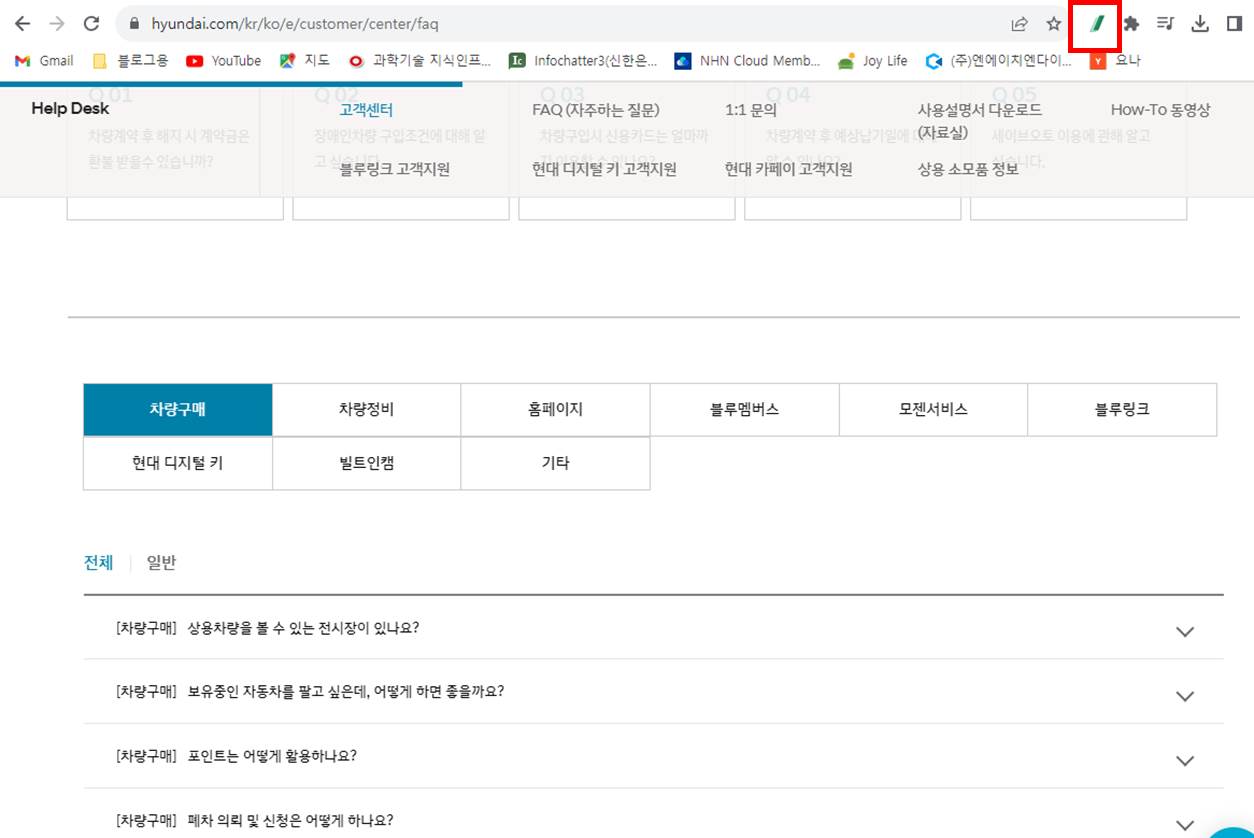Select the 블루링크 category tab
Screen dimensions: 1254x838
pos(1123,410)
